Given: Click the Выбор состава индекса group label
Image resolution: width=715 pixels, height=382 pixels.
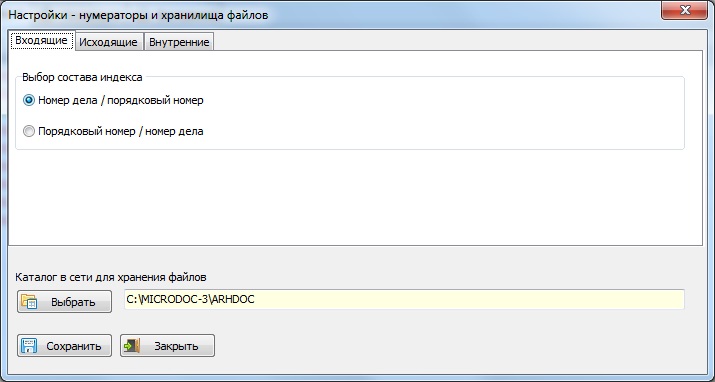Looking at the screenshot, I should click(x=82, y=77).
